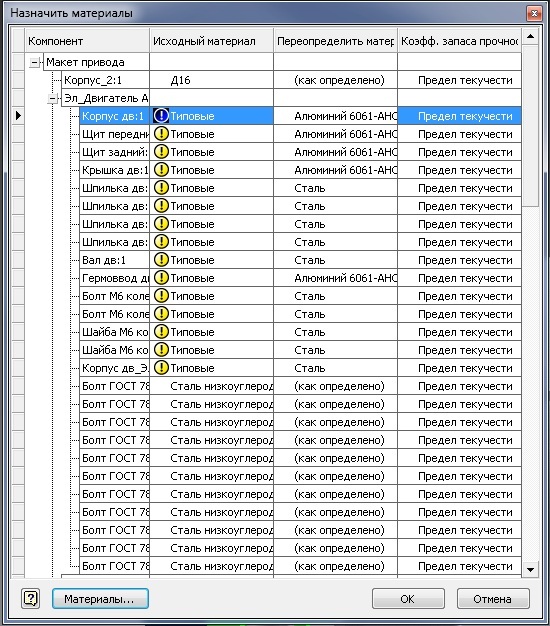Image resolution: width=550 pixels, height=626 pixels.
Task: Open help via the question mark icon
Action: [31, 598]
